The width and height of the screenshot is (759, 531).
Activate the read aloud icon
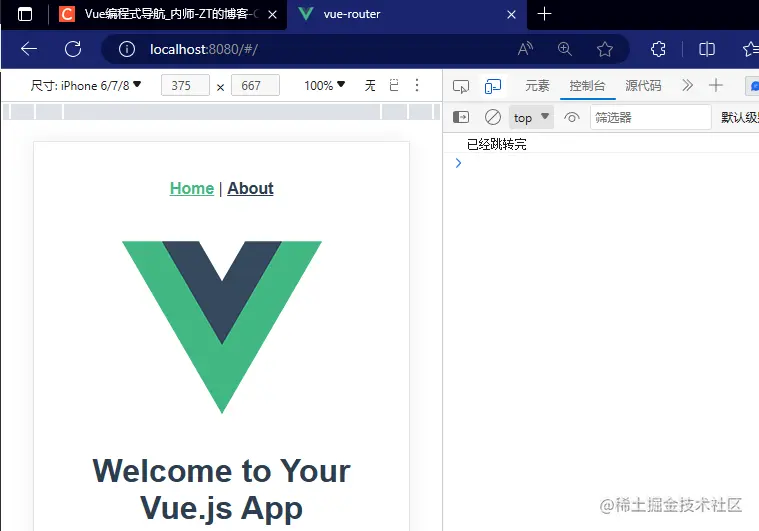point(525,49)
